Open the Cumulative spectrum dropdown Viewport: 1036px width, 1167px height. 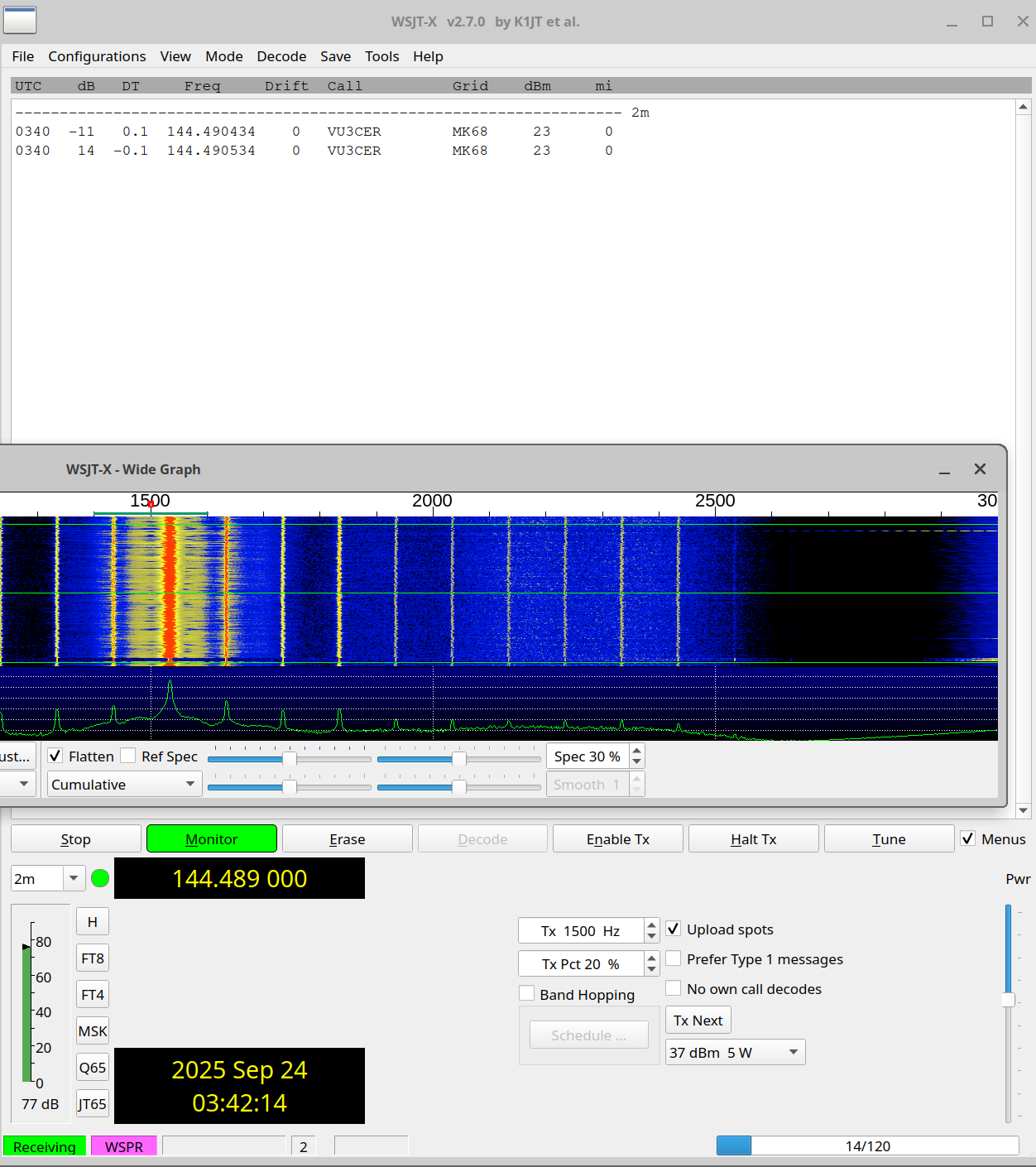124,784
